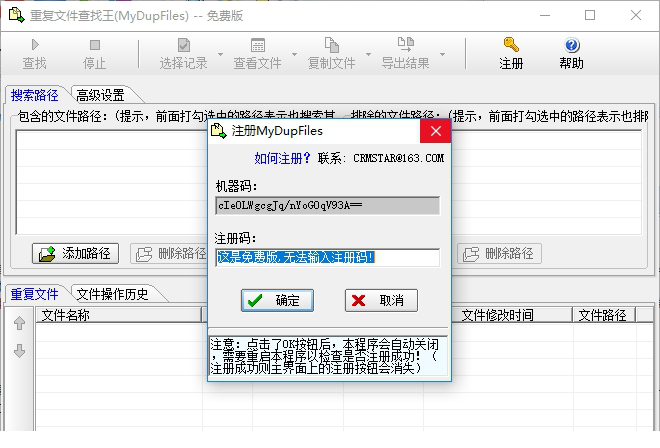Open the 导出结果 dropdown arrow
Viewport: 660px width, 448px height.
pos(442,54)
